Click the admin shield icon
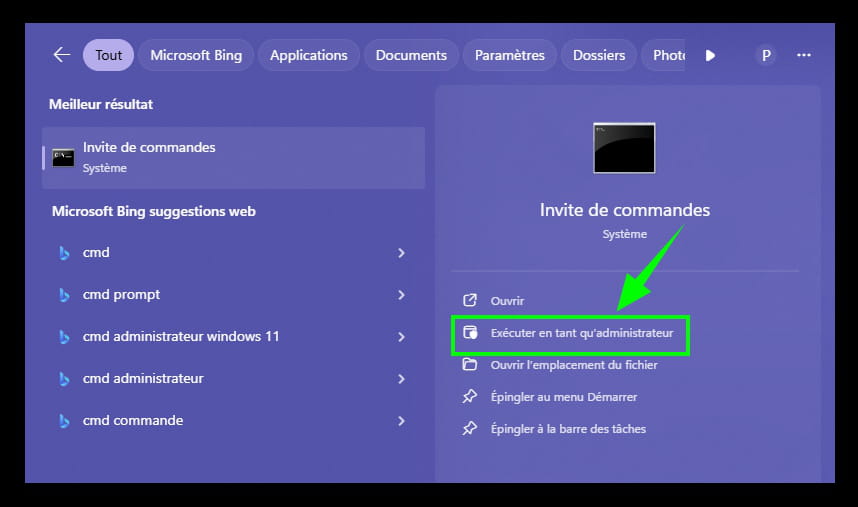The width and height of the screenshot is (858, 507). (470, 332)
